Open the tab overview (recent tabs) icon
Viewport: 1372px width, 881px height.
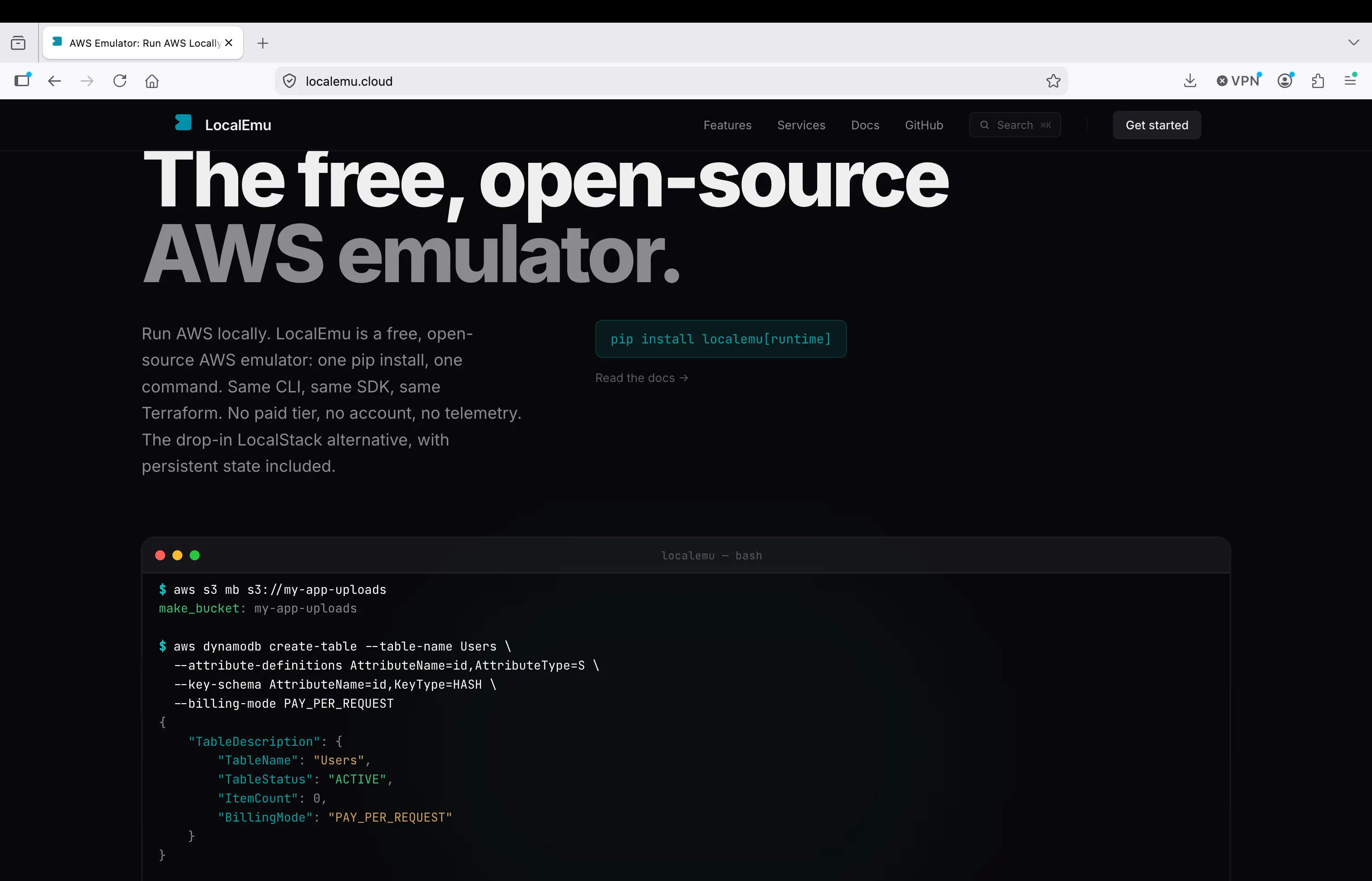[18, 43]
